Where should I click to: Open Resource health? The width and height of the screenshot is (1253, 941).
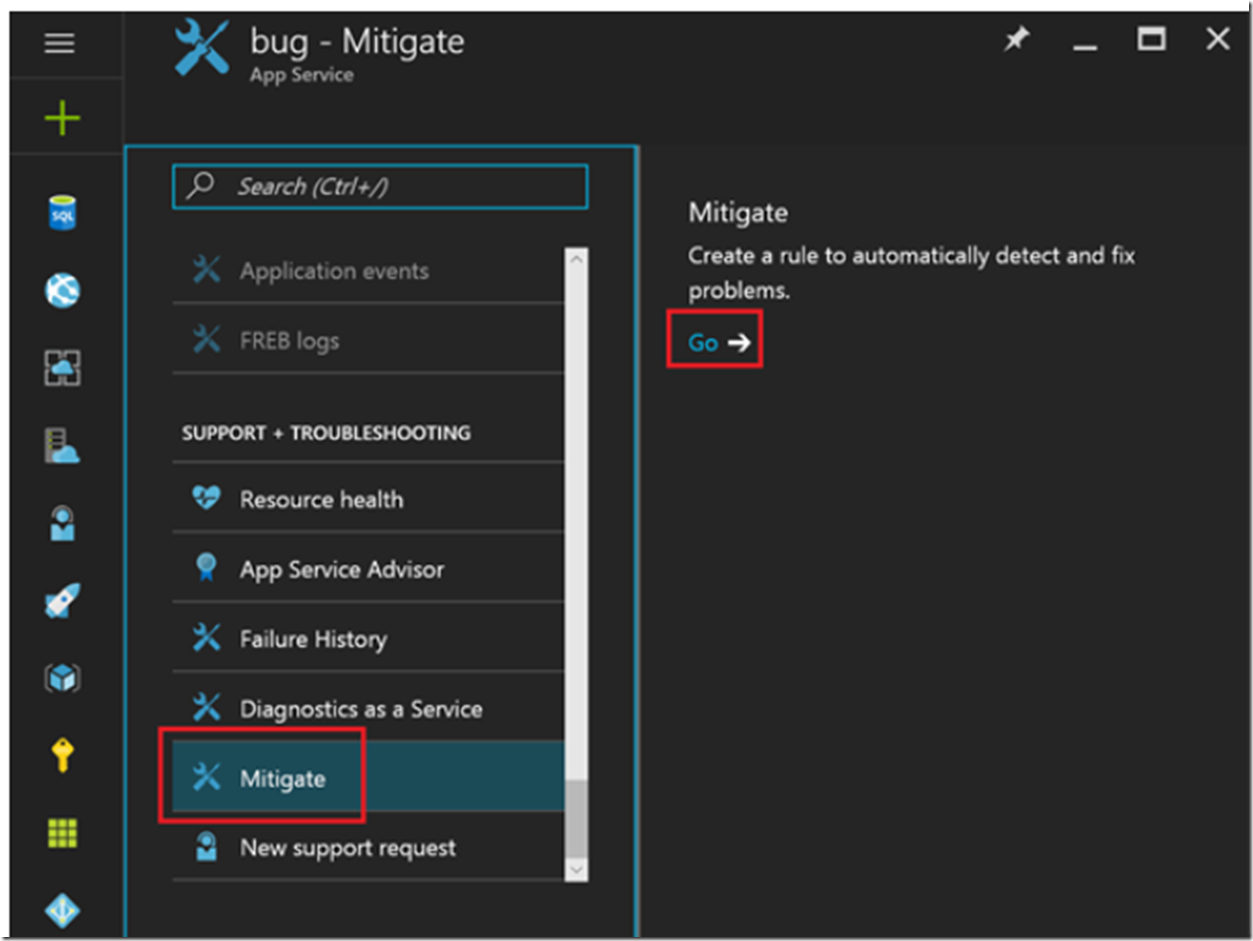pyautogui.click(x=368, y=498)
